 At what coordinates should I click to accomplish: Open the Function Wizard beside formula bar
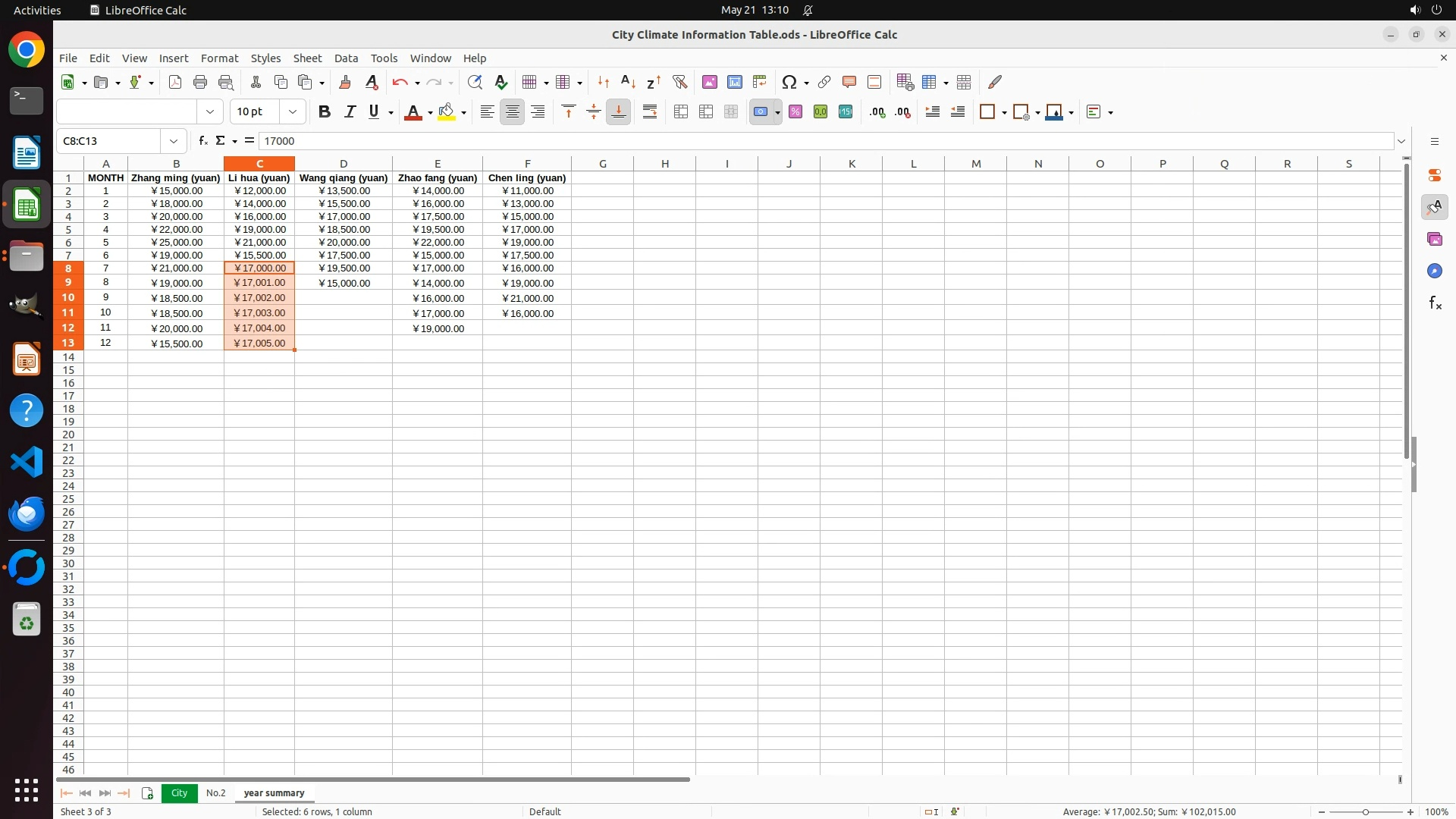(x=202, y=141)
